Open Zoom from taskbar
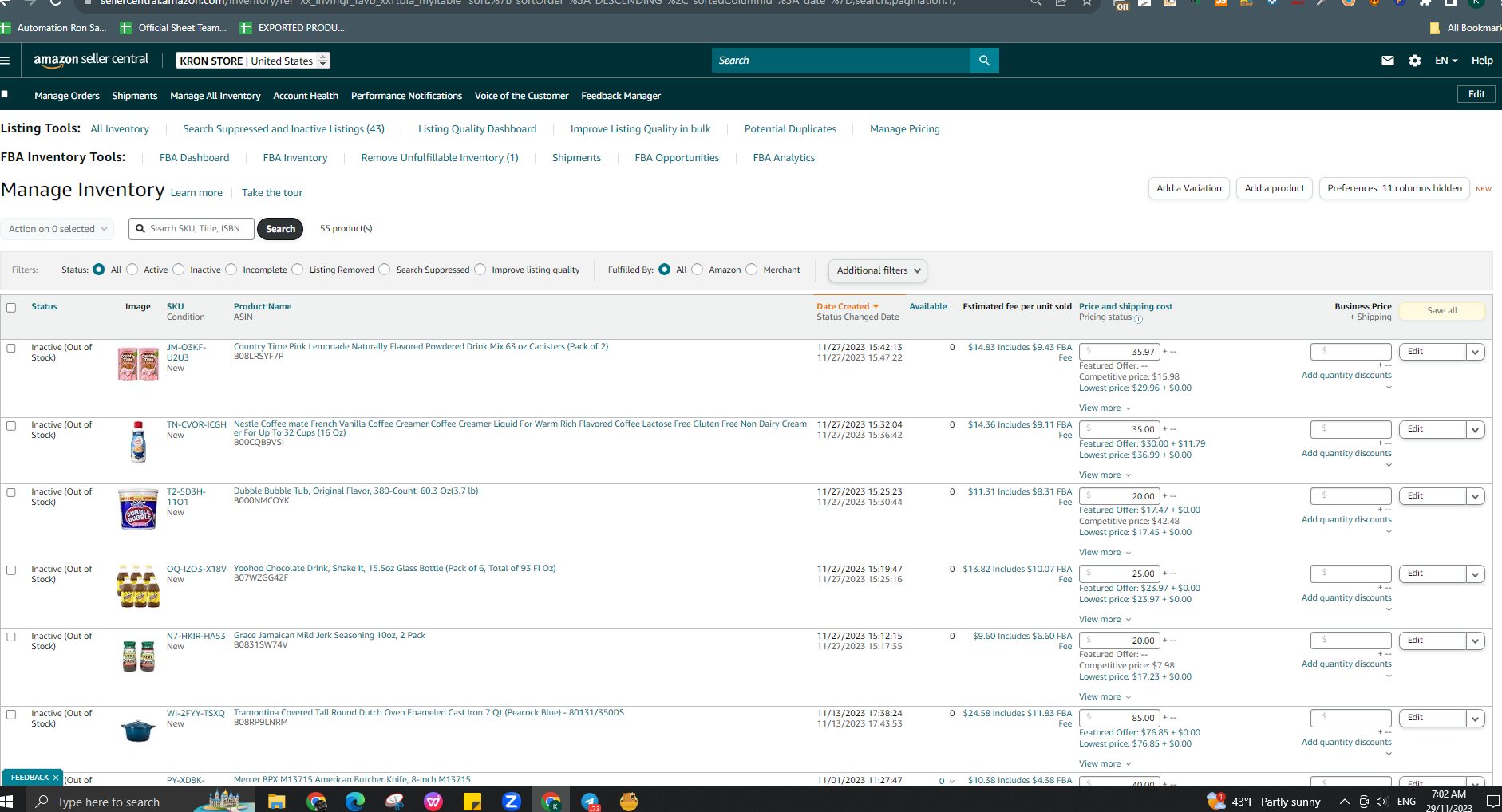Viewport: 1502px width, 812px height. (x=512, y=801)
